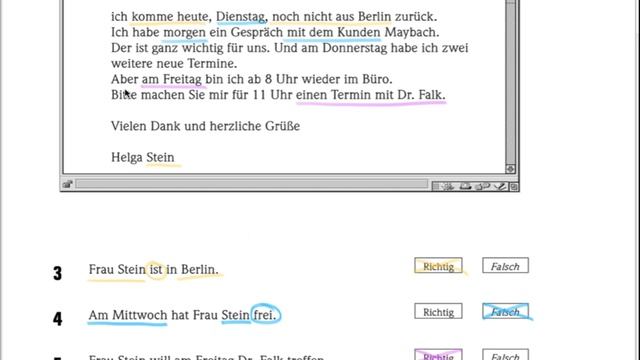This screenshot has height=360, width=640.
Task: Mark question 3 as Falsch
Action: 505,266
